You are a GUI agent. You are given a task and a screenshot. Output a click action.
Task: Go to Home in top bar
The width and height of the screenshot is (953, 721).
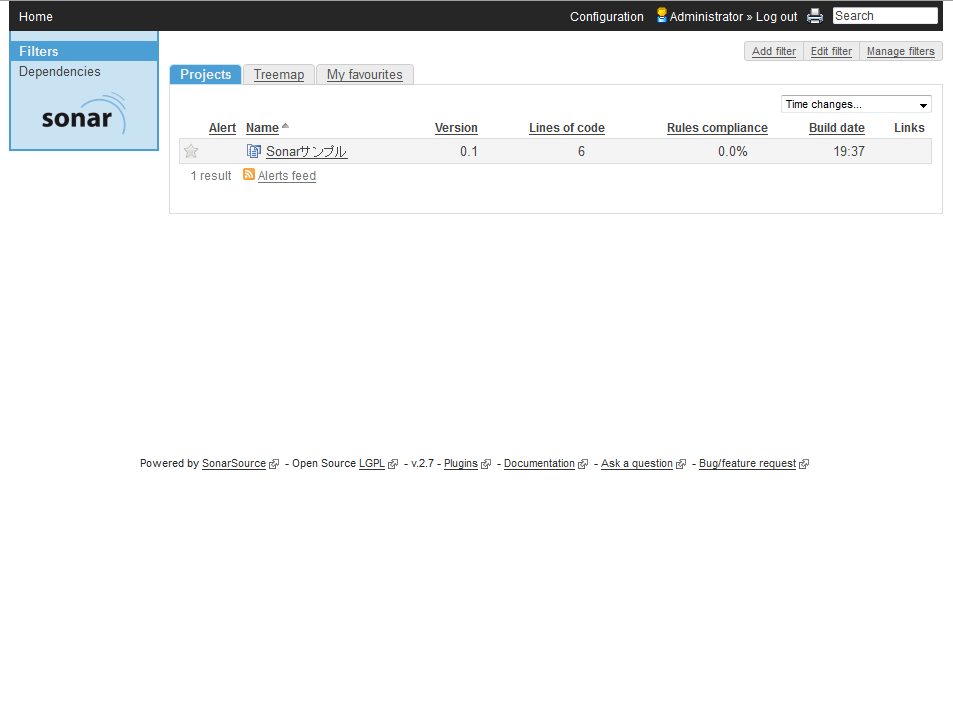point(36,16)
